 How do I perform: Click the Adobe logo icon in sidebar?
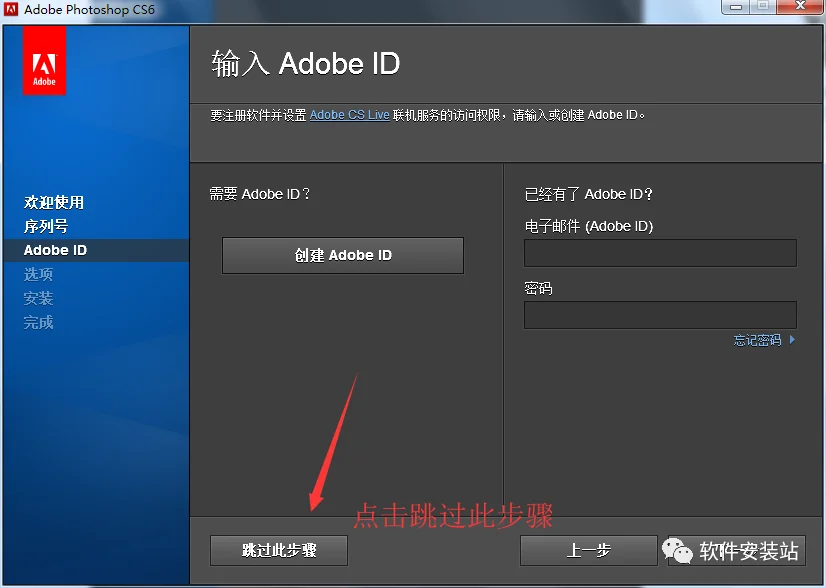[x=44, y=61]
